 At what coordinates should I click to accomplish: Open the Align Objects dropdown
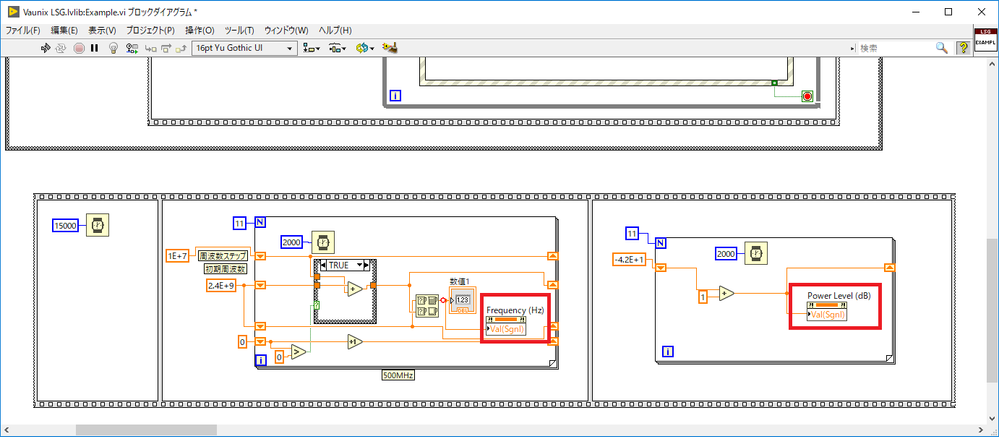[312, 48]
